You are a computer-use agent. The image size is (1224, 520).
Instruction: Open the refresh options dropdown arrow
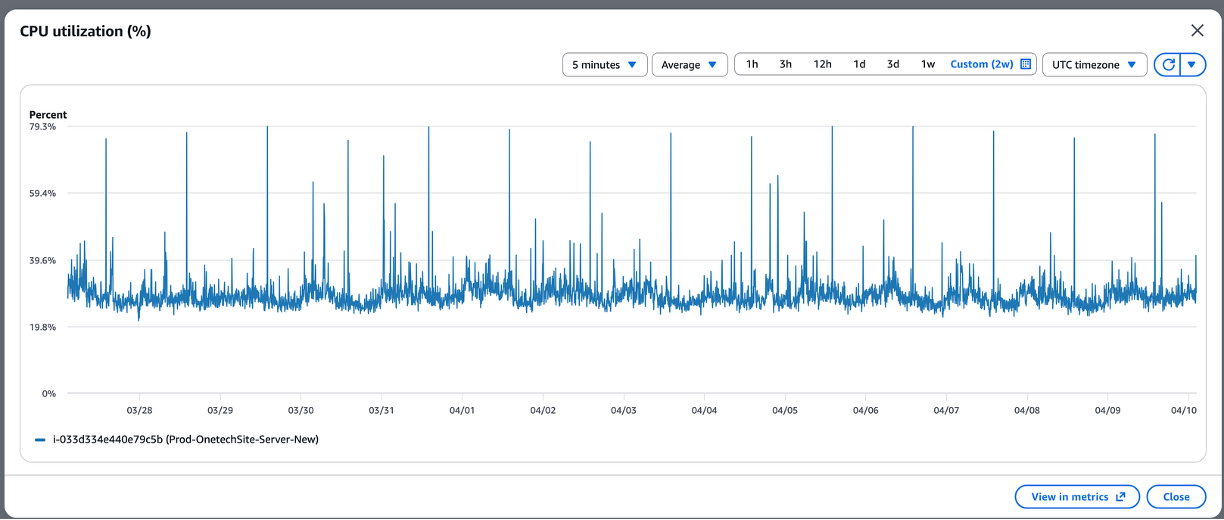click(x=1192, y=65)
